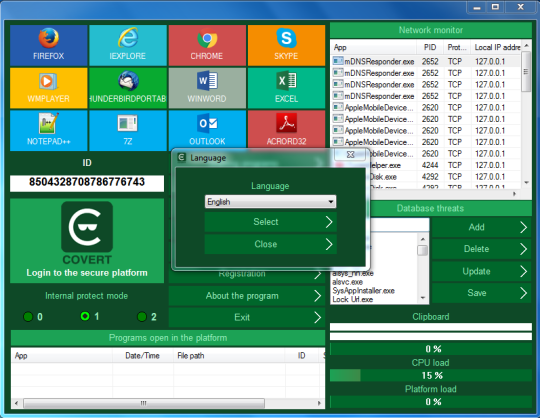Viewport: 540px width, 418px height.
Task: Select internal protect mode 1
Action: [x=85, y=316]
